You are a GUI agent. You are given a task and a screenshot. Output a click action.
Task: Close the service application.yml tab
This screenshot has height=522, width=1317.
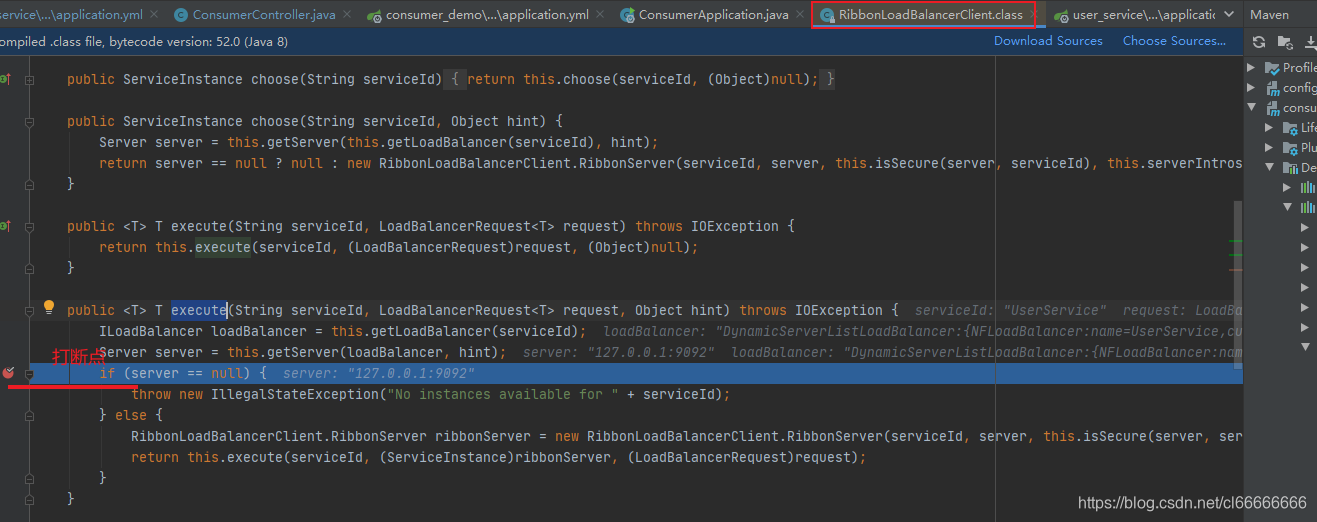(x=155, y=15)
